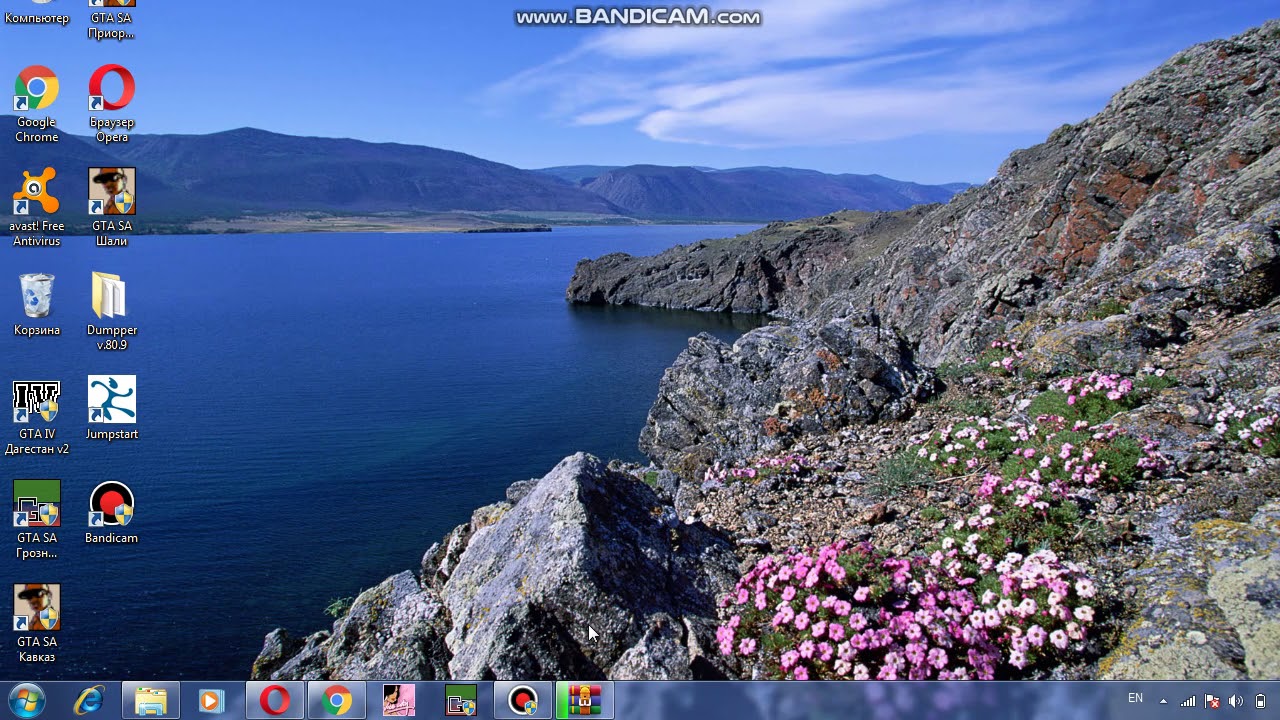Switch to Opera in the taskbar
This screenshot has width=1280, height=720.
[275, 701]
